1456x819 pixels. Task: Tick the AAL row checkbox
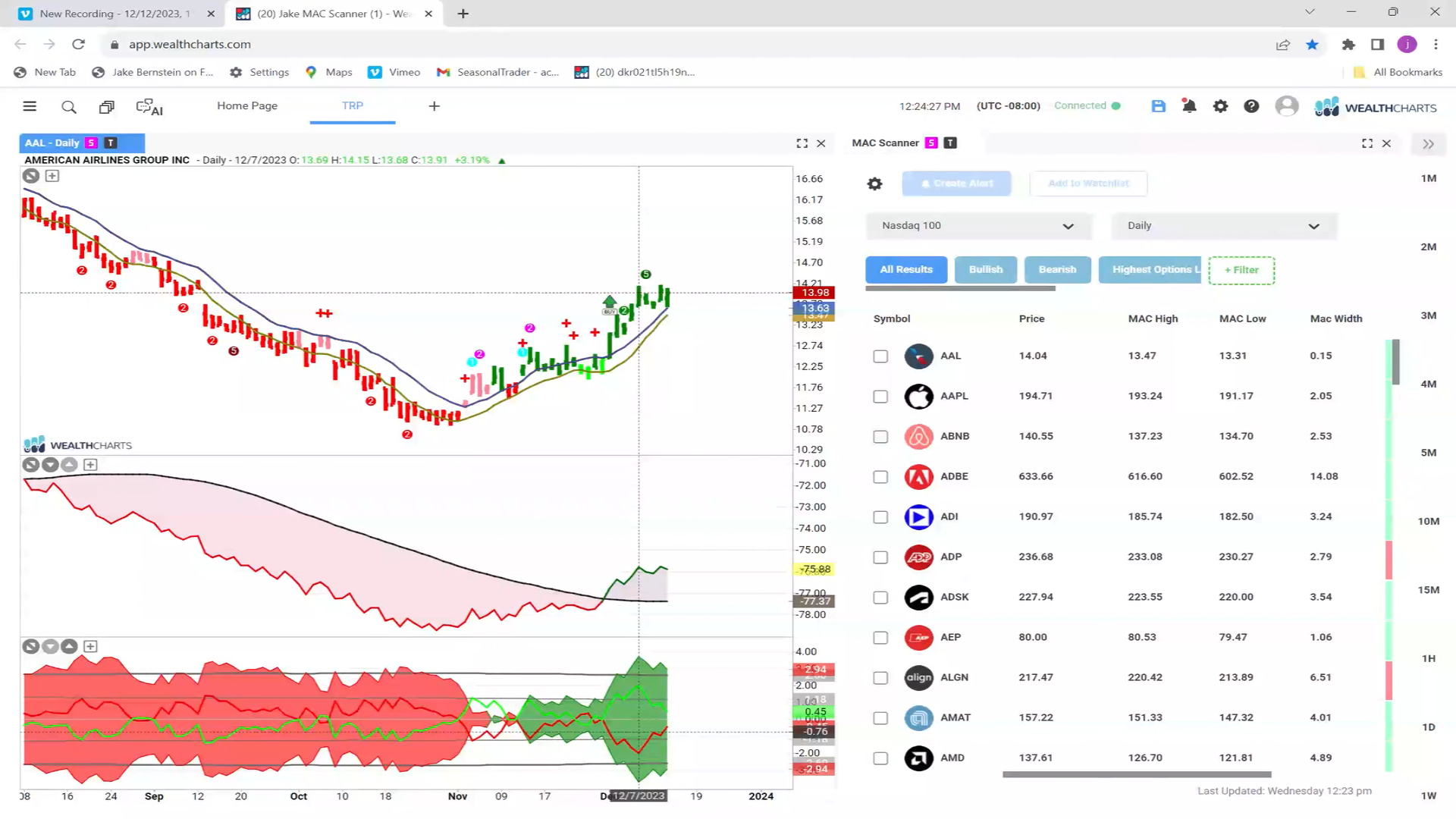point(880,356)
